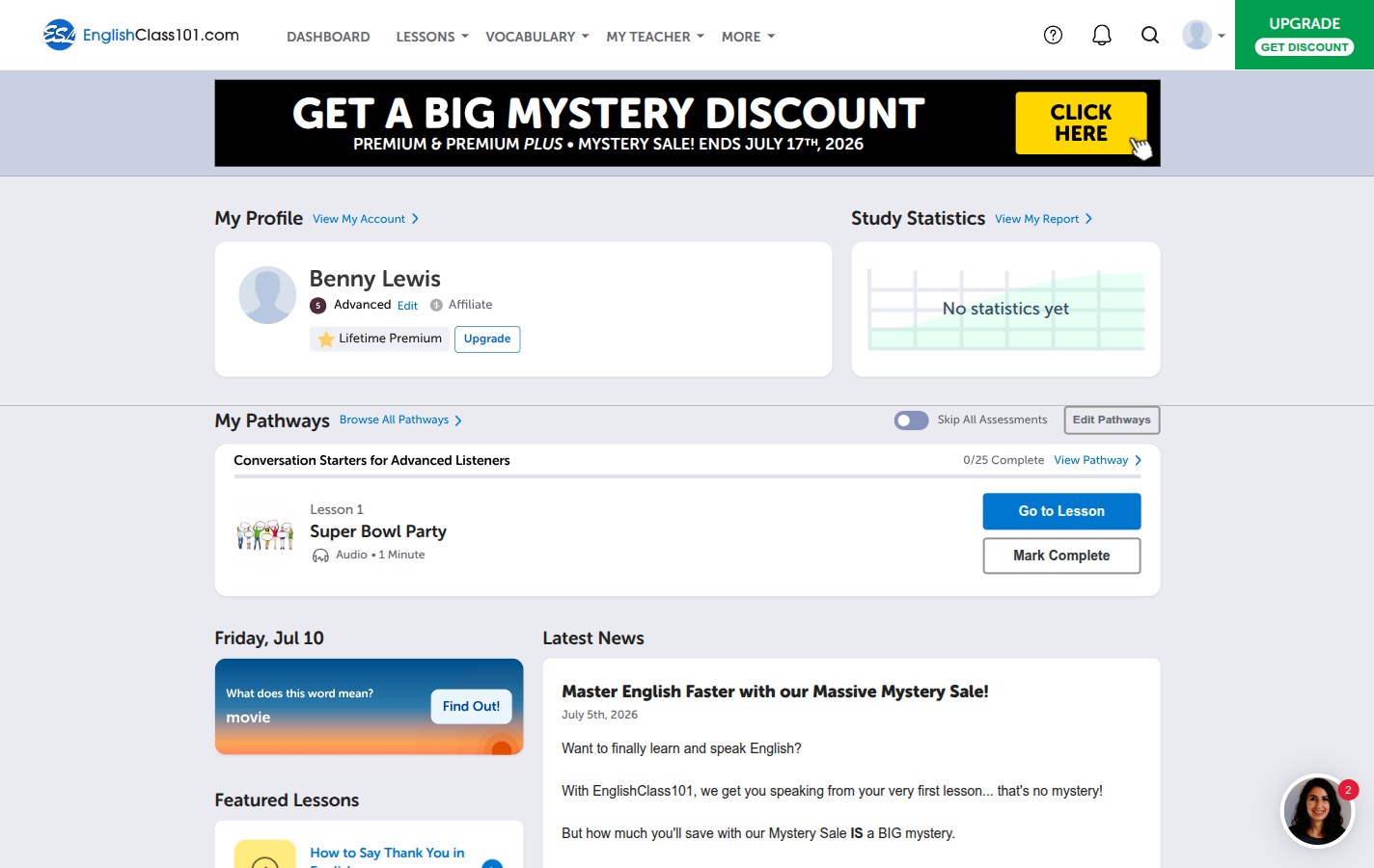Open Browse All Pathways link
This screenshot has height=868, width=1374.
click(400, 420)
